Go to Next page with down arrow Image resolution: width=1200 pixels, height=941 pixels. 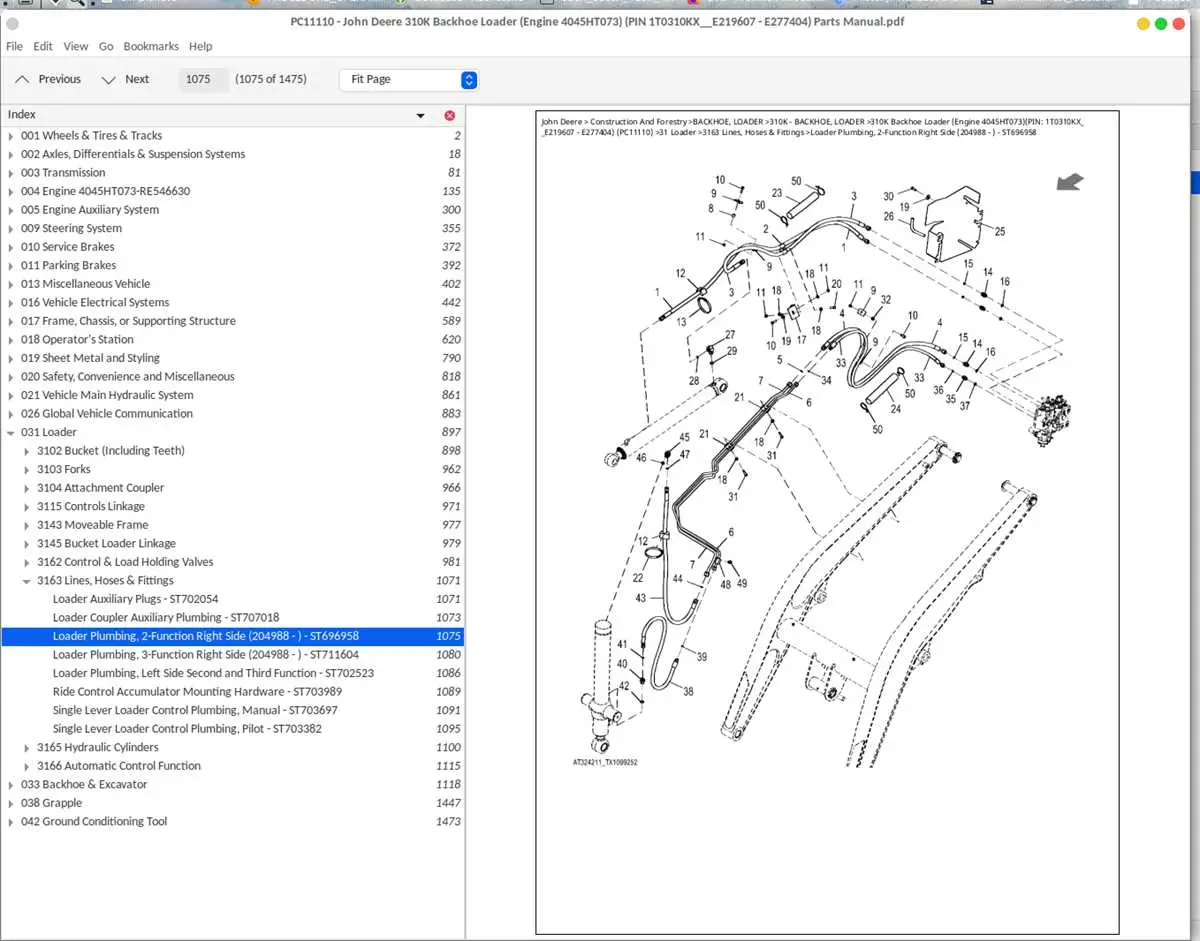125,80
